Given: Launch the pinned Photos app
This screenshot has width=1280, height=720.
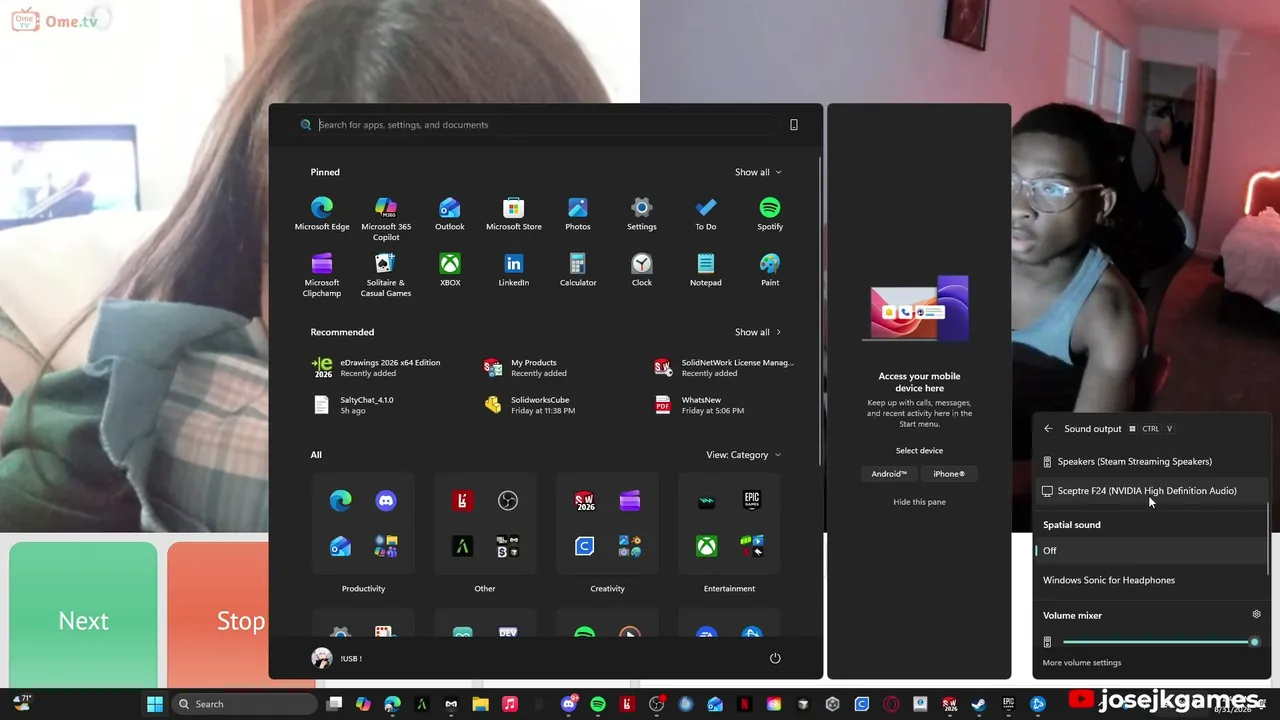Looking at the screenshot, I should coord(578,214).
